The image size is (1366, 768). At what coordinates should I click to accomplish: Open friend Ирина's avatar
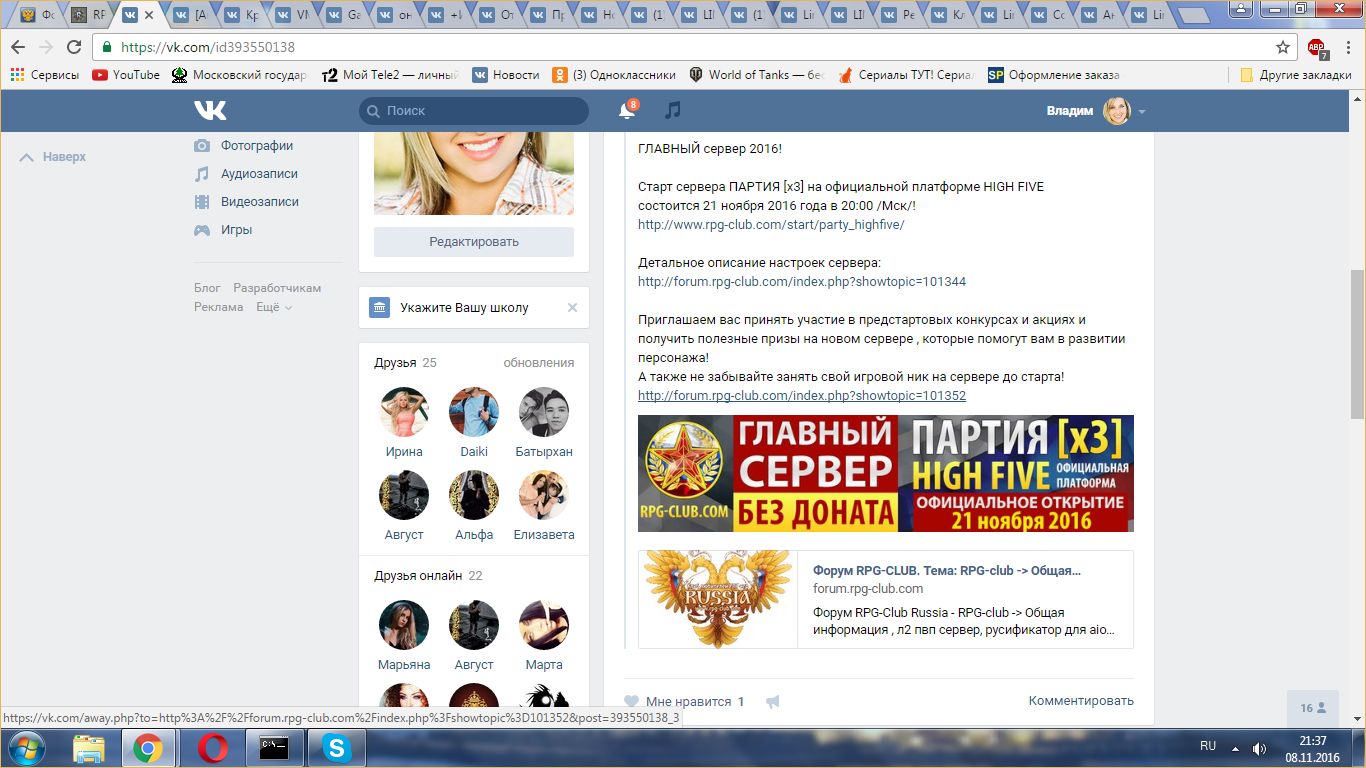[404, 412]
